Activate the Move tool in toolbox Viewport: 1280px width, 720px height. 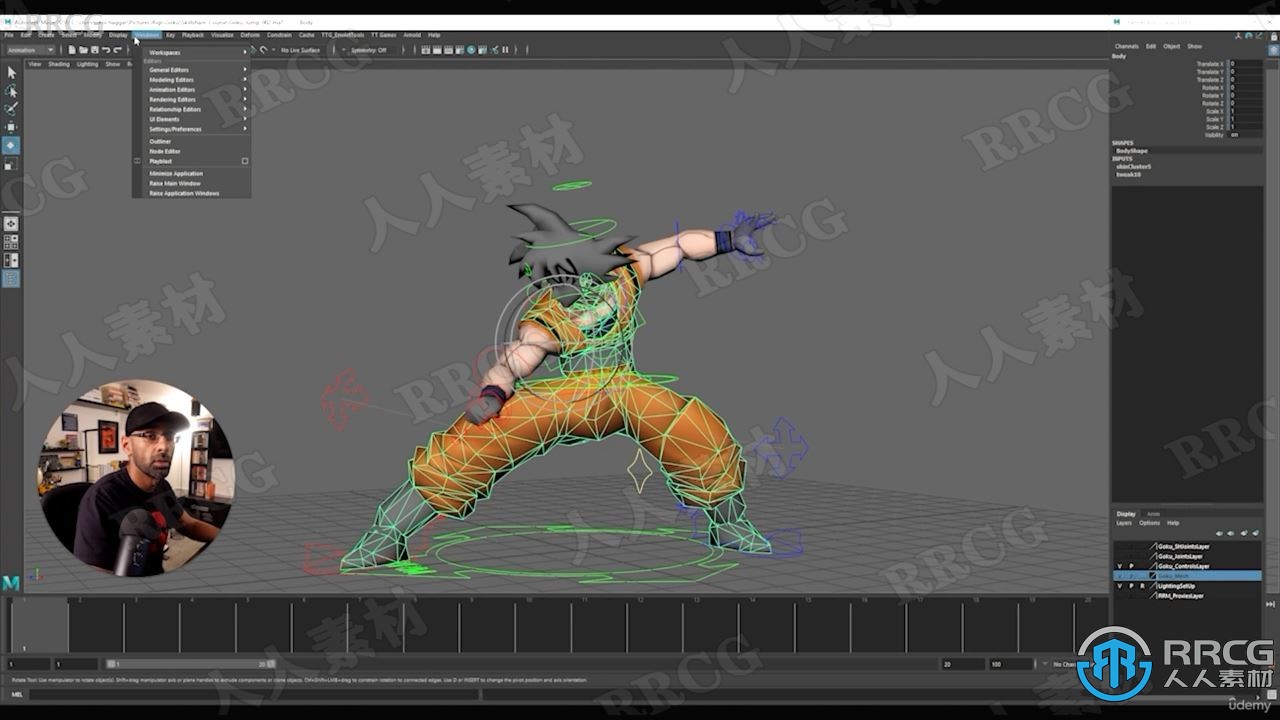(11, 127)
